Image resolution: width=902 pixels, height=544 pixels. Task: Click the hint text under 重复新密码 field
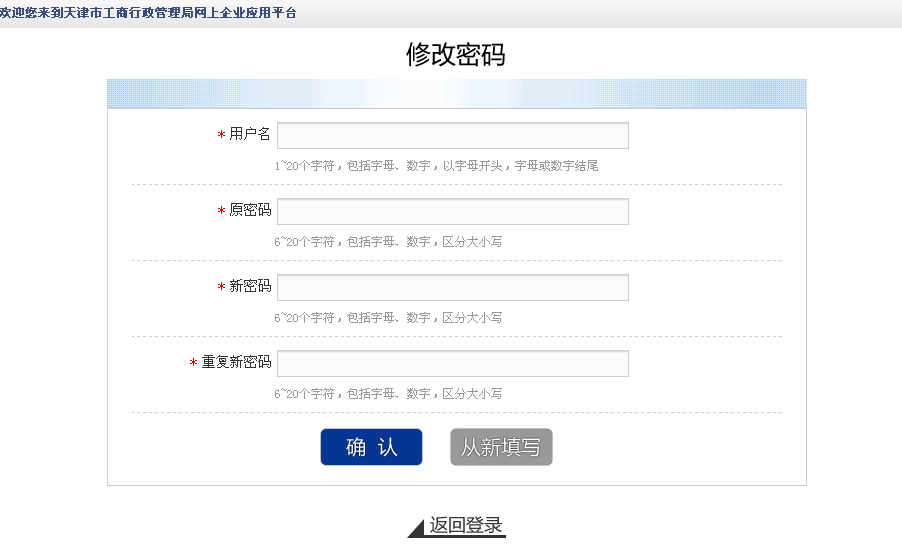(x=388, y=394)
